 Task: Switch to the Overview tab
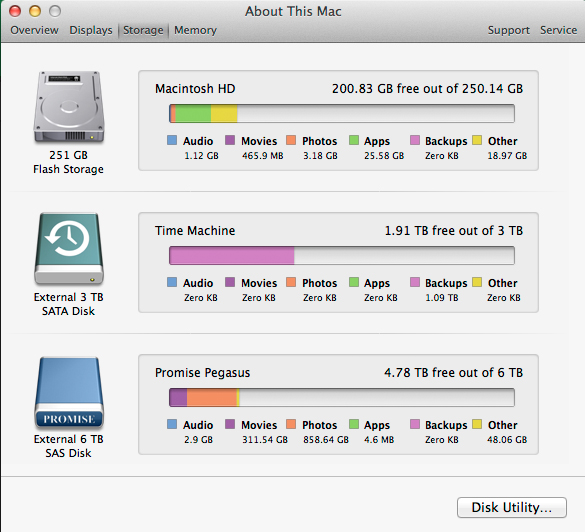pos(34,30)
